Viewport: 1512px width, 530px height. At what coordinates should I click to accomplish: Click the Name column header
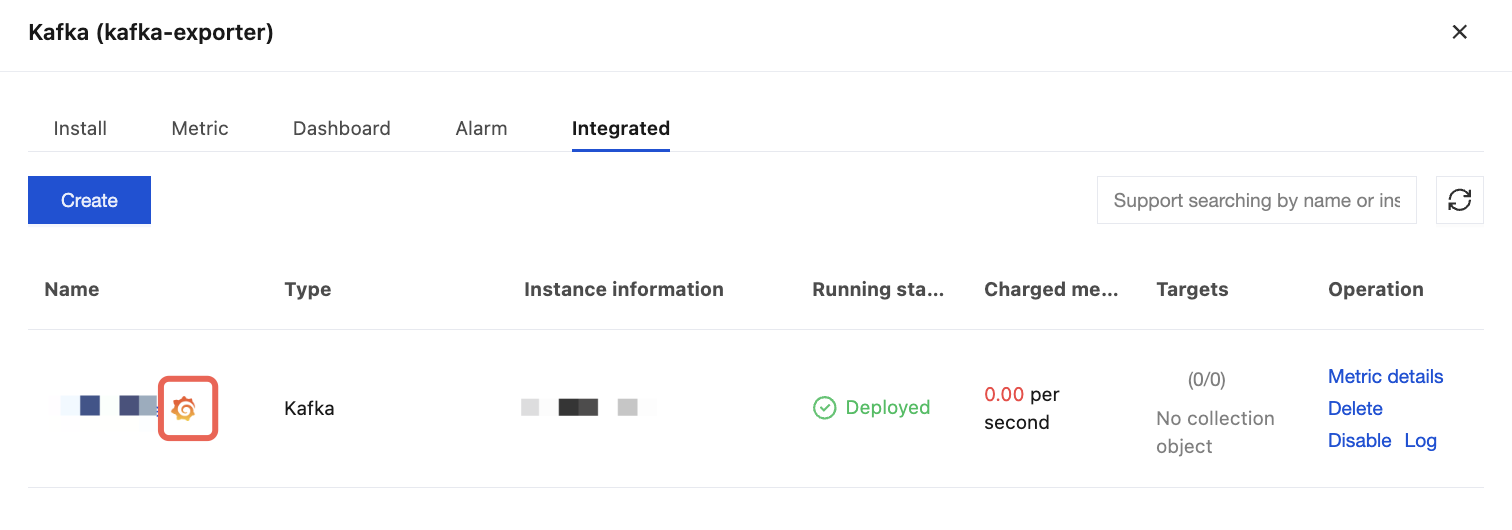pos(72,289)
